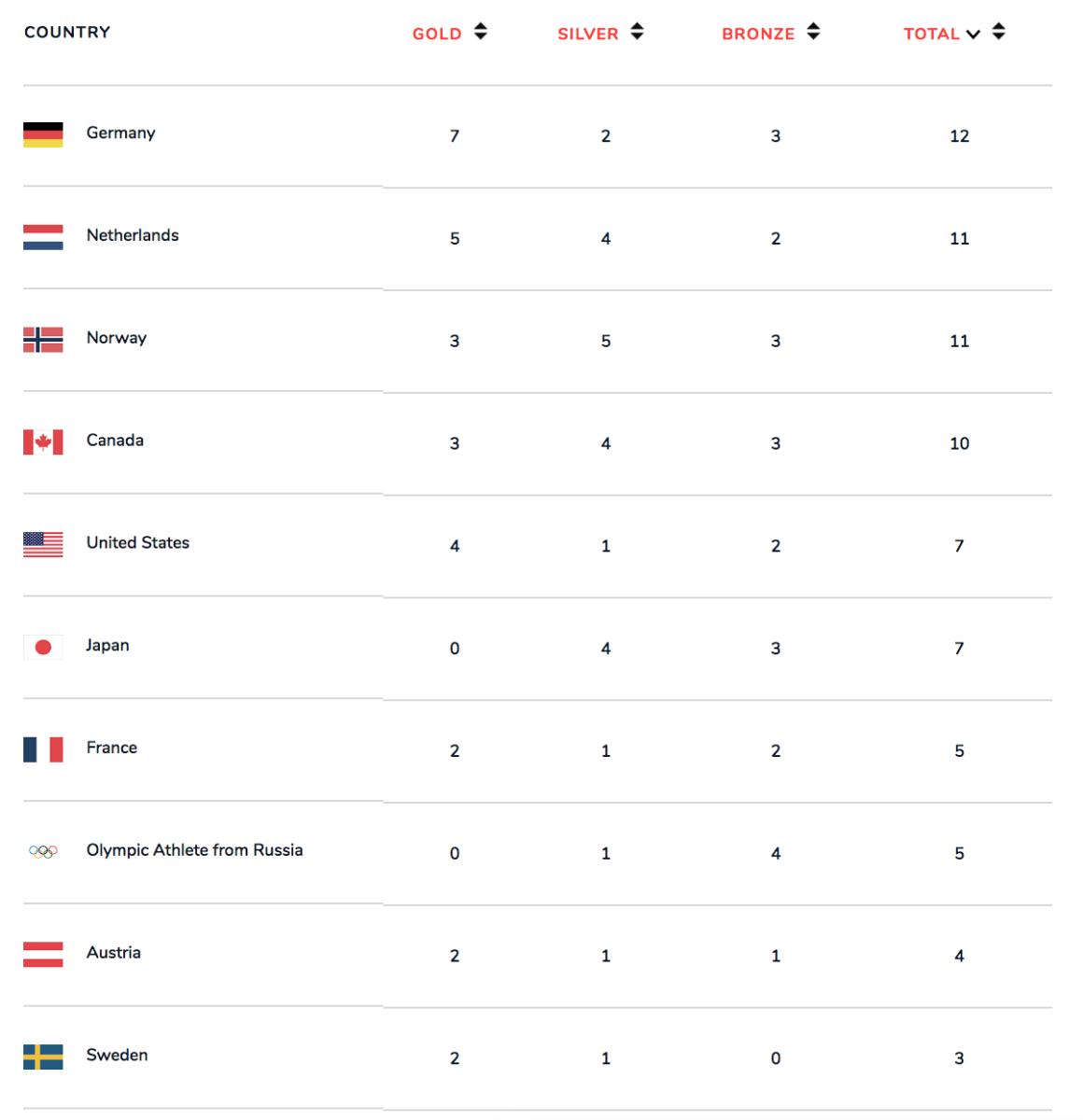
Task: Click the COUNTRY column heading
Action: (x=67, y=33)
